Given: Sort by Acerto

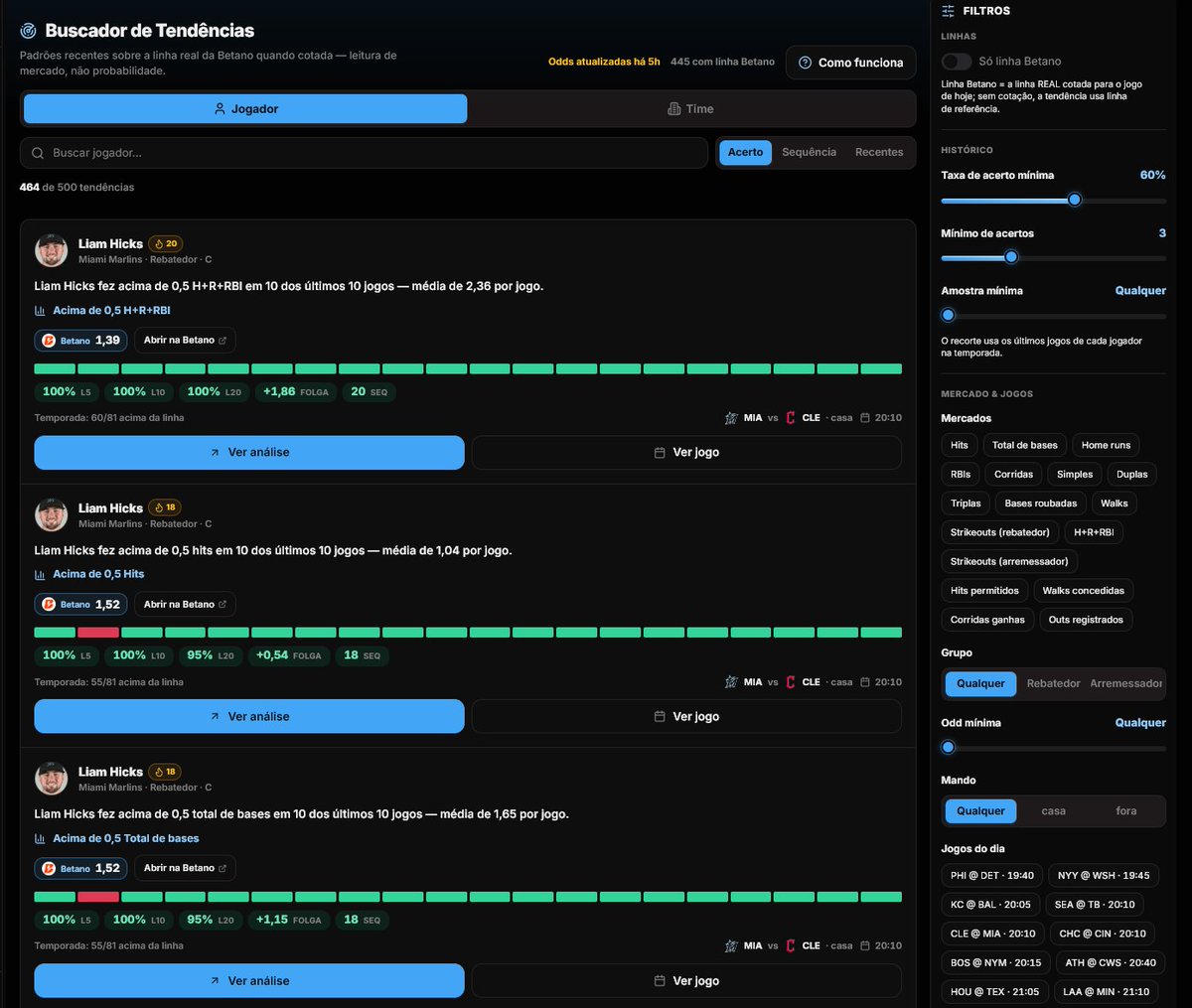Looking at the screenshot, I should [745, 153].
